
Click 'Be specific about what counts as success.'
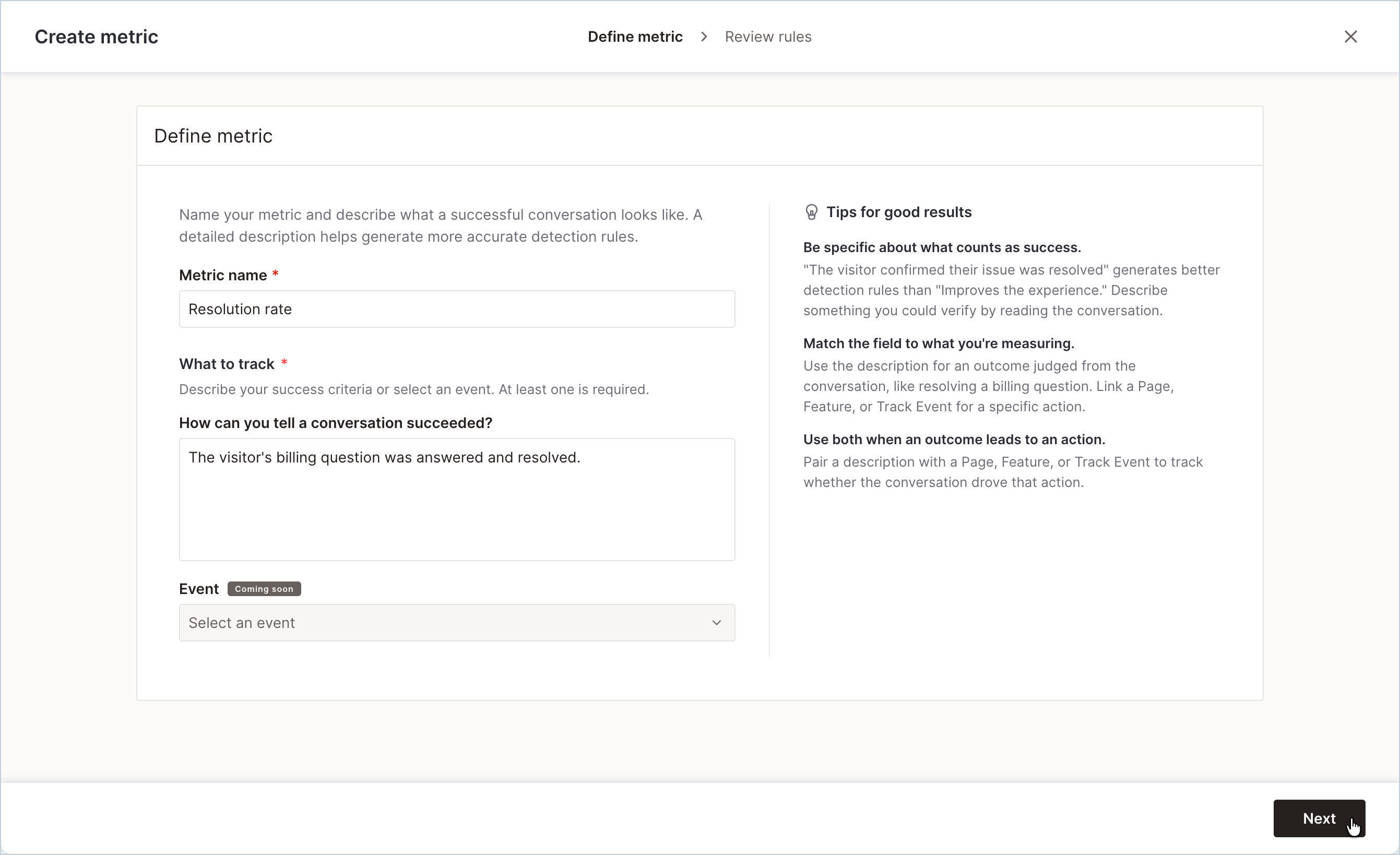point(942,247)
